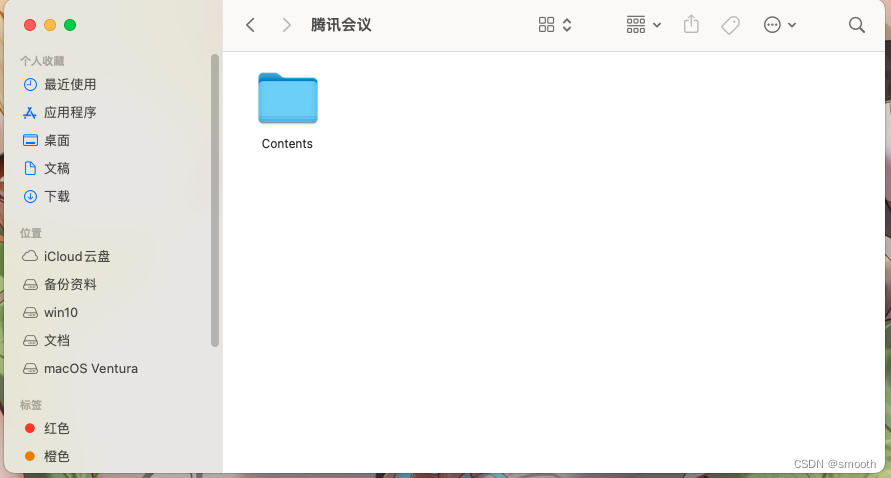Zoom the window with green button
This screenshot has height=478, width=891.
(x=70, y=25)
